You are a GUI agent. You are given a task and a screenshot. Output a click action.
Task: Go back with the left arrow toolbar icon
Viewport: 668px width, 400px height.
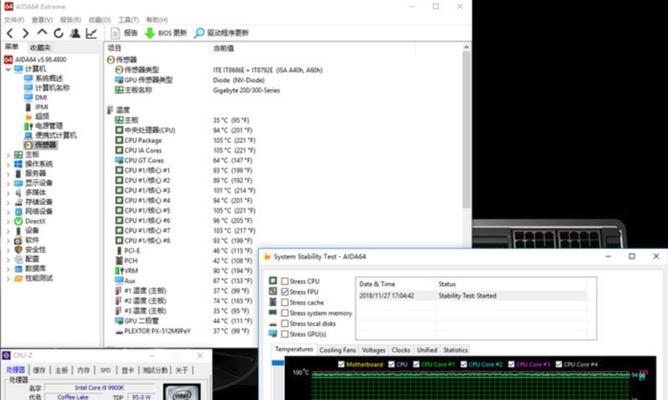(10, 33)
